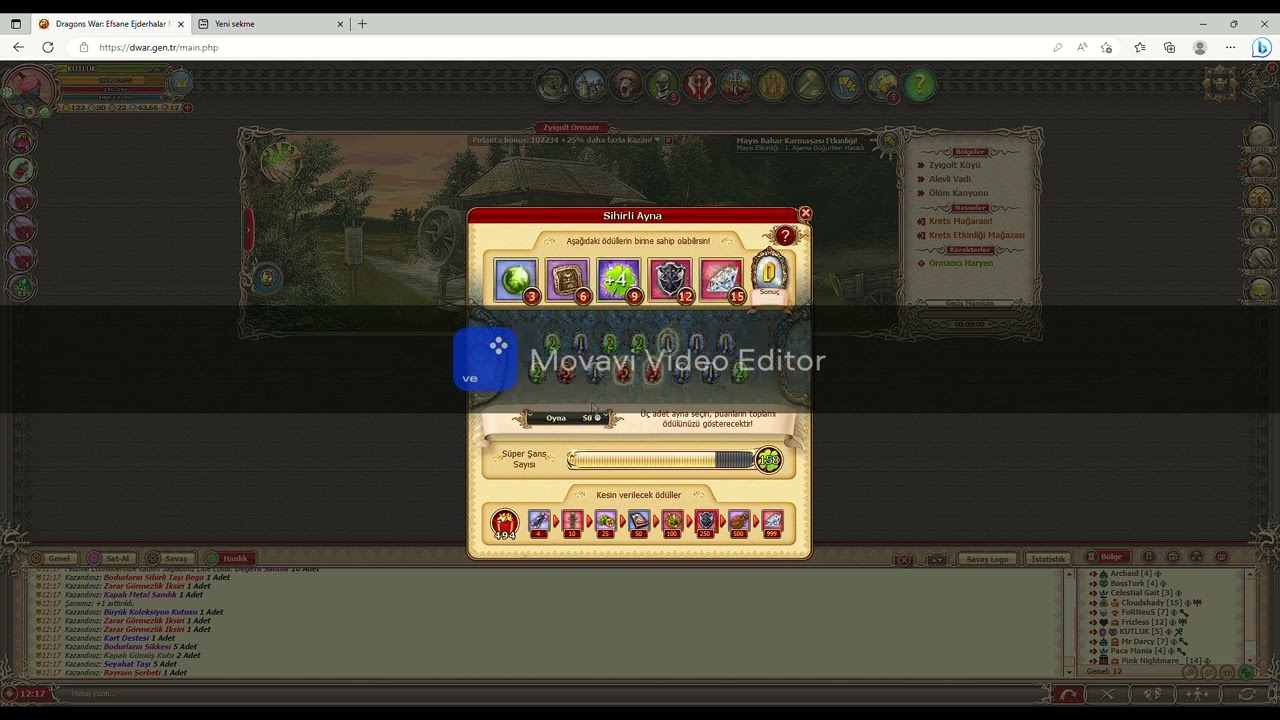Travel to Ölüm Kanyonu
Image resolution: width=1280 pixels, height=720 pixels.
(958, 193)
